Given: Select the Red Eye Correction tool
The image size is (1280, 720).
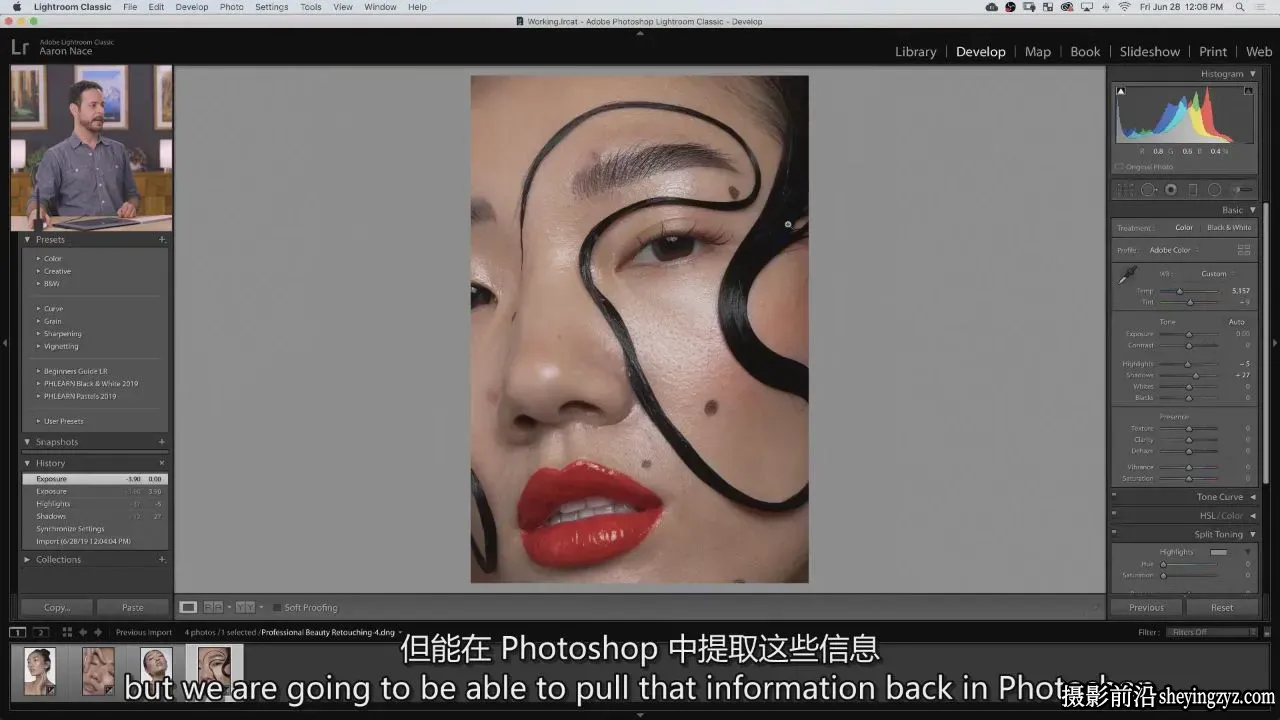Looking at the screenshot, I should (1171, 190).
